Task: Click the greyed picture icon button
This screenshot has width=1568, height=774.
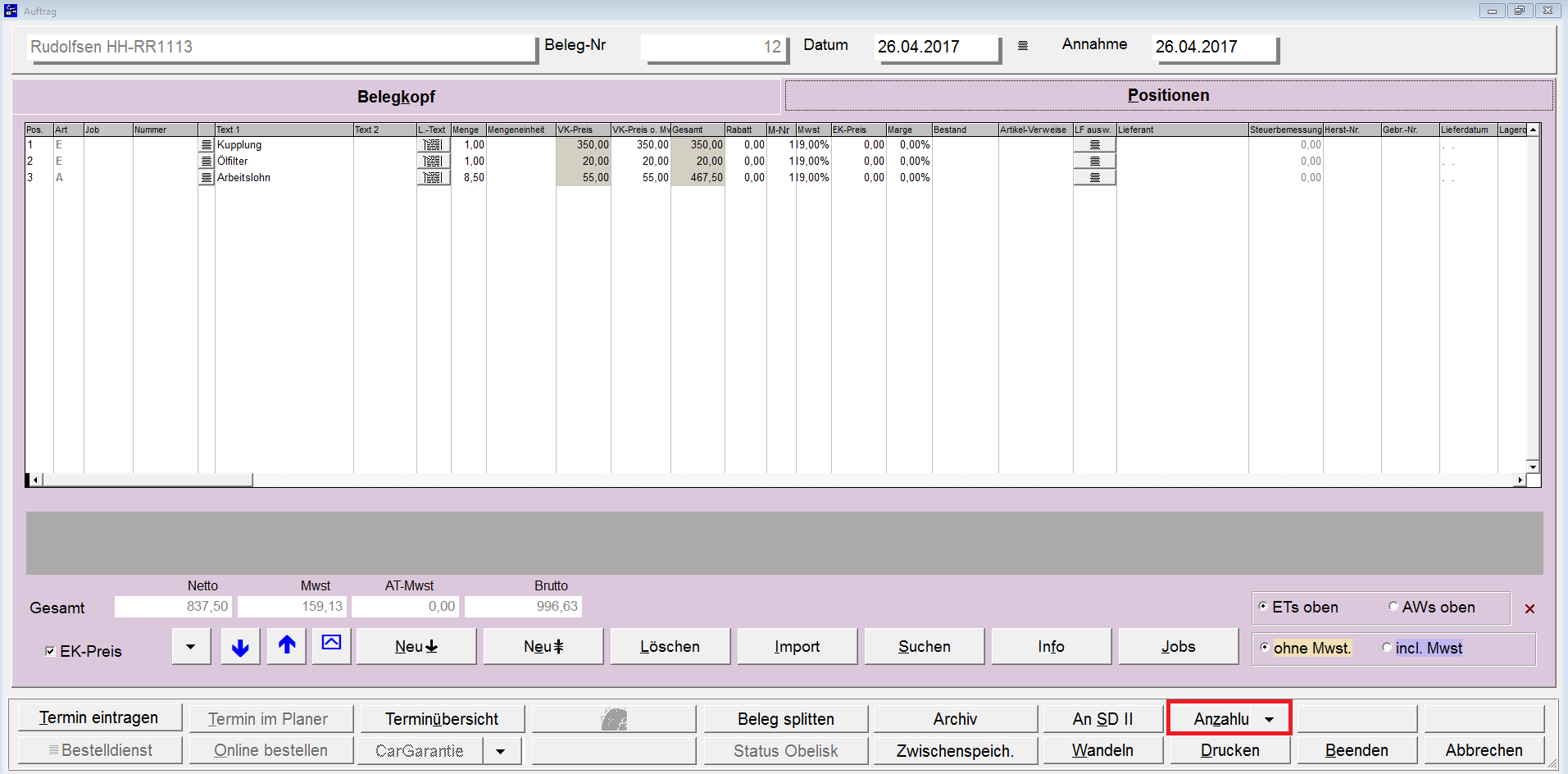Action: [x=614, y=719]
